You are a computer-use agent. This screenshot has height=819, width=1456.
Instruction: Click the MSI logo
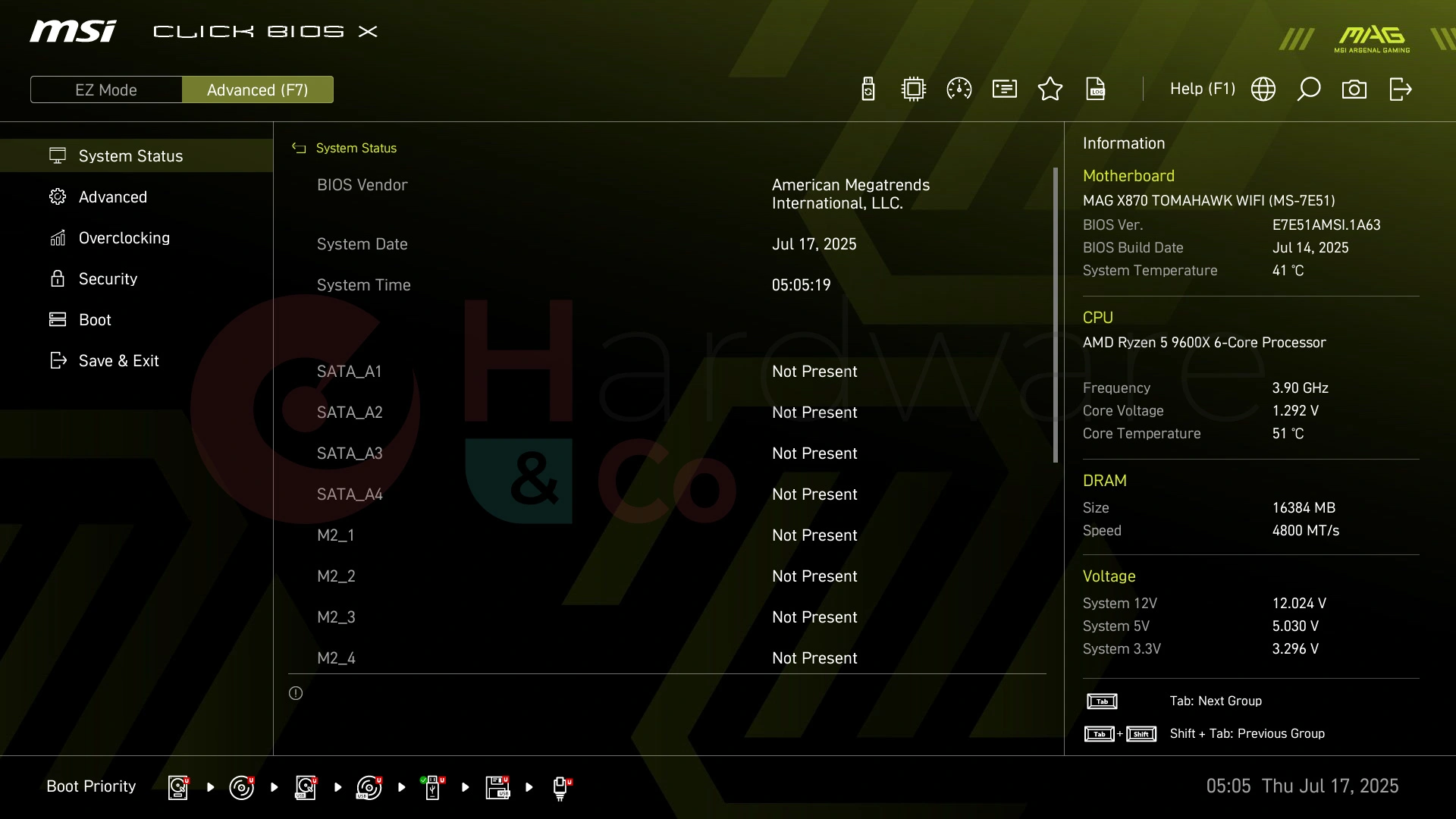pos(73,31)
